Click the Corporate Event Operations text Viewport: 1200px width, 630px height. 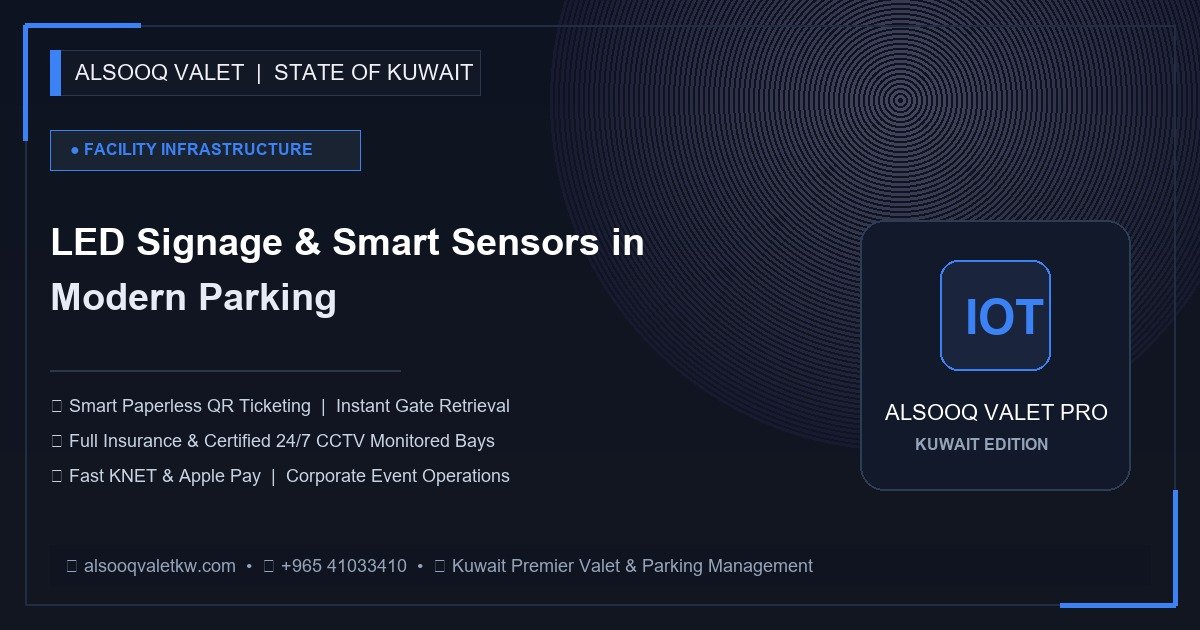click(x=398, y=476)
